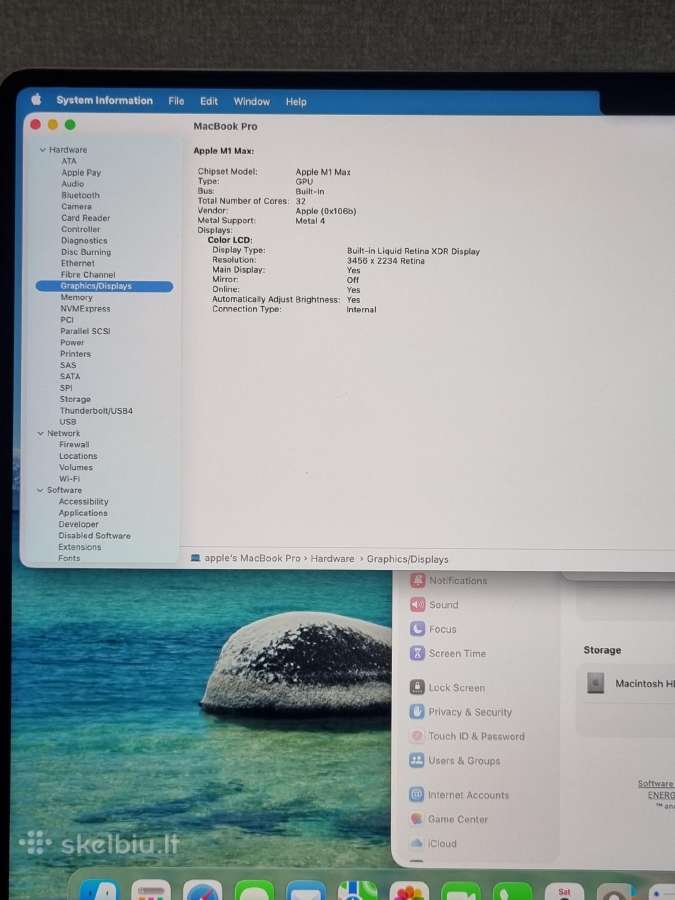Select USB in the sidebar
The height and width of the screenshot is (900, 675).
click(68, 422)
